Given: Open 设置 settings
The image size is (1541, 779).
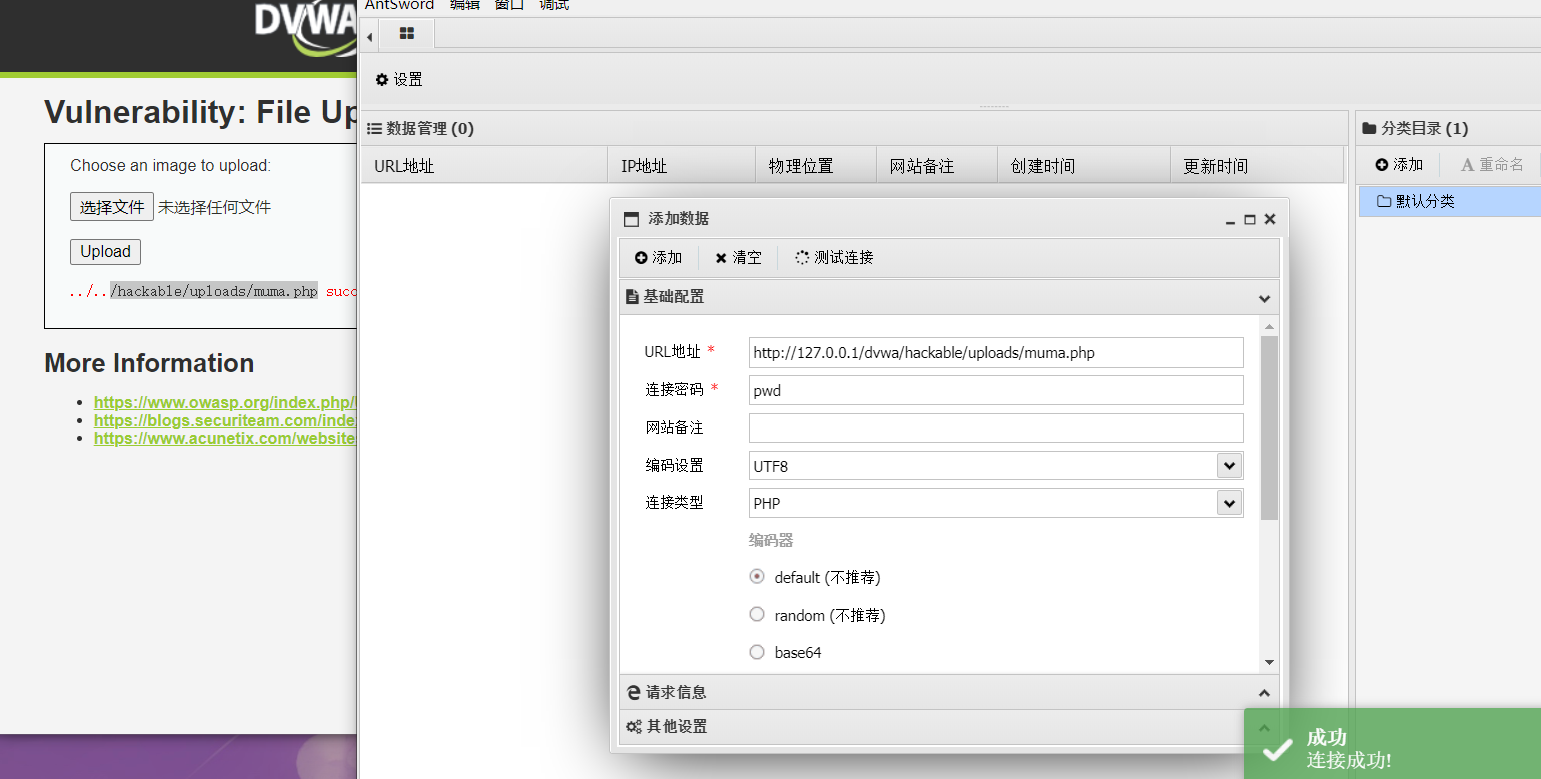Looking at the screenshot, I should [x=399, y=79].
